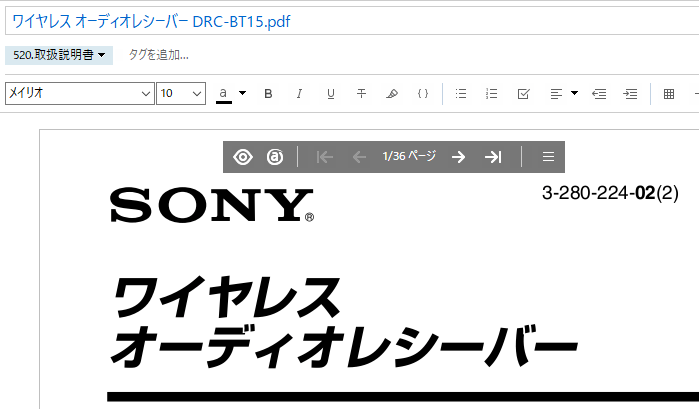Viewport: 699px width, 409px height.
Task: Apply italic formatting
Action: [299, 94]
